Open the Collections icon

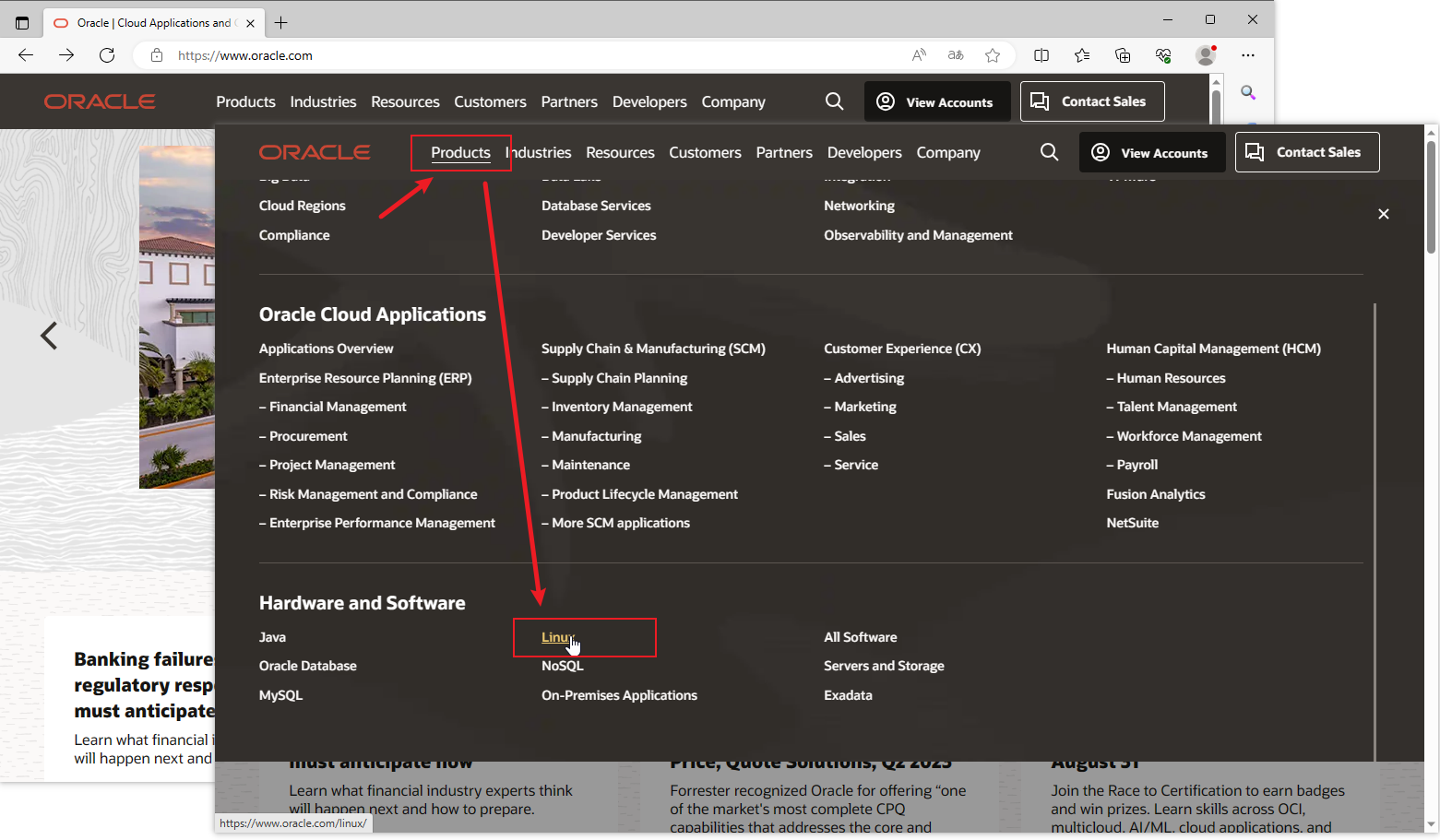tap(1123, 55)
